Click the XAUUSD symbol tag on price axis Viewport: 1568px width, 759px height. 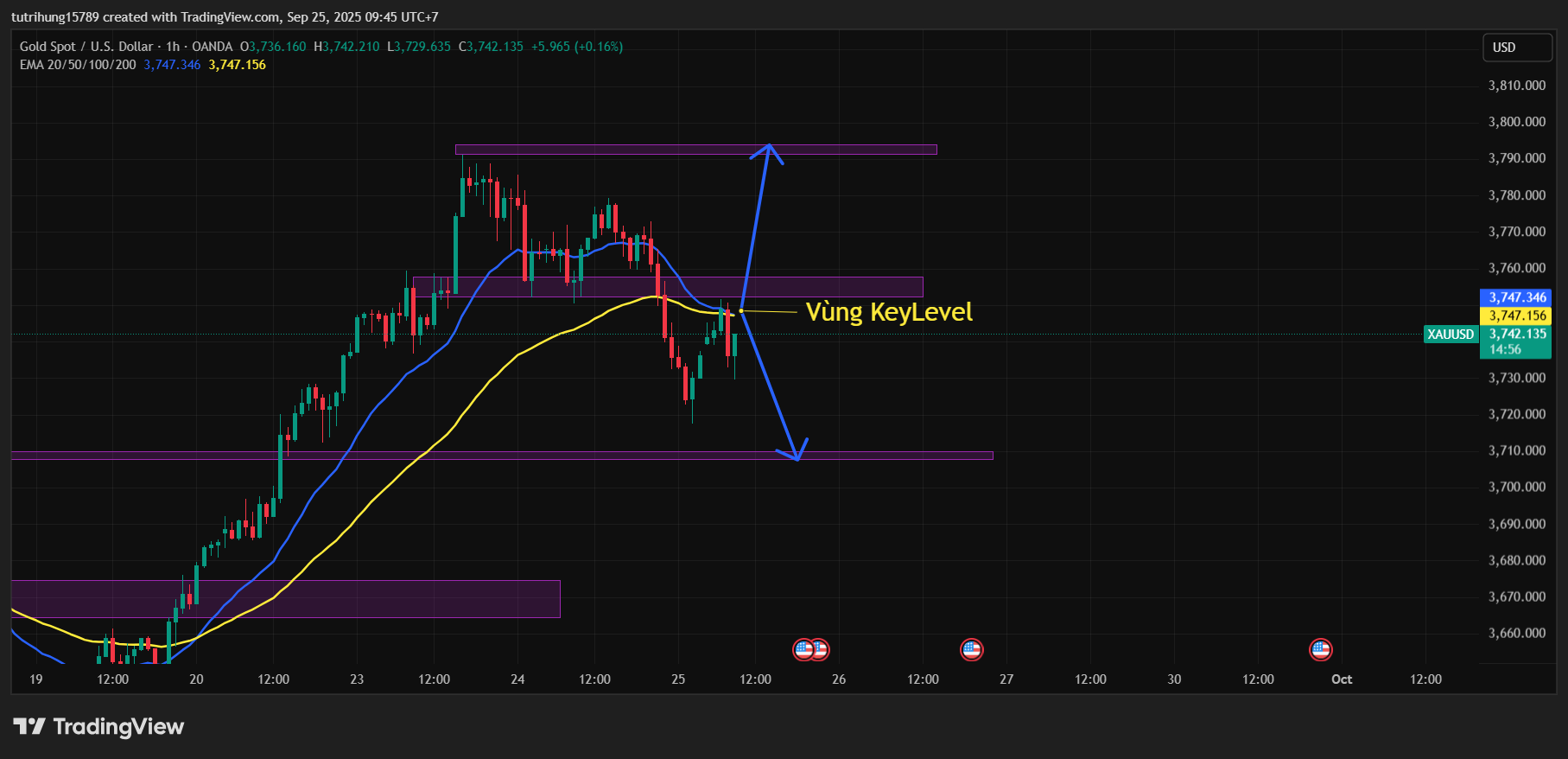pos(1451,335)
